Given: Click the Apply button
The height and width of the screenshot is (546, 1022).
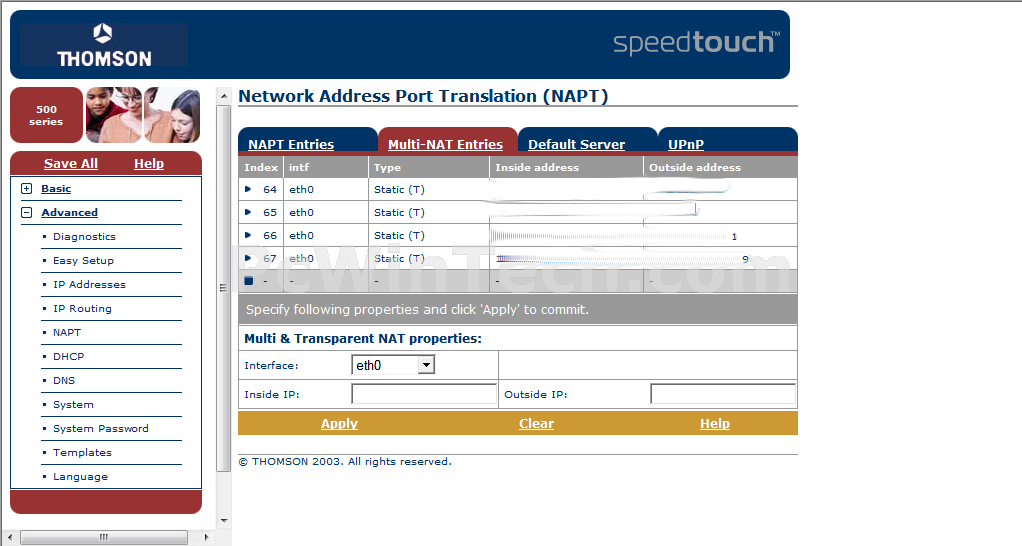Looking at the screenshot, I should coord(339,424).
